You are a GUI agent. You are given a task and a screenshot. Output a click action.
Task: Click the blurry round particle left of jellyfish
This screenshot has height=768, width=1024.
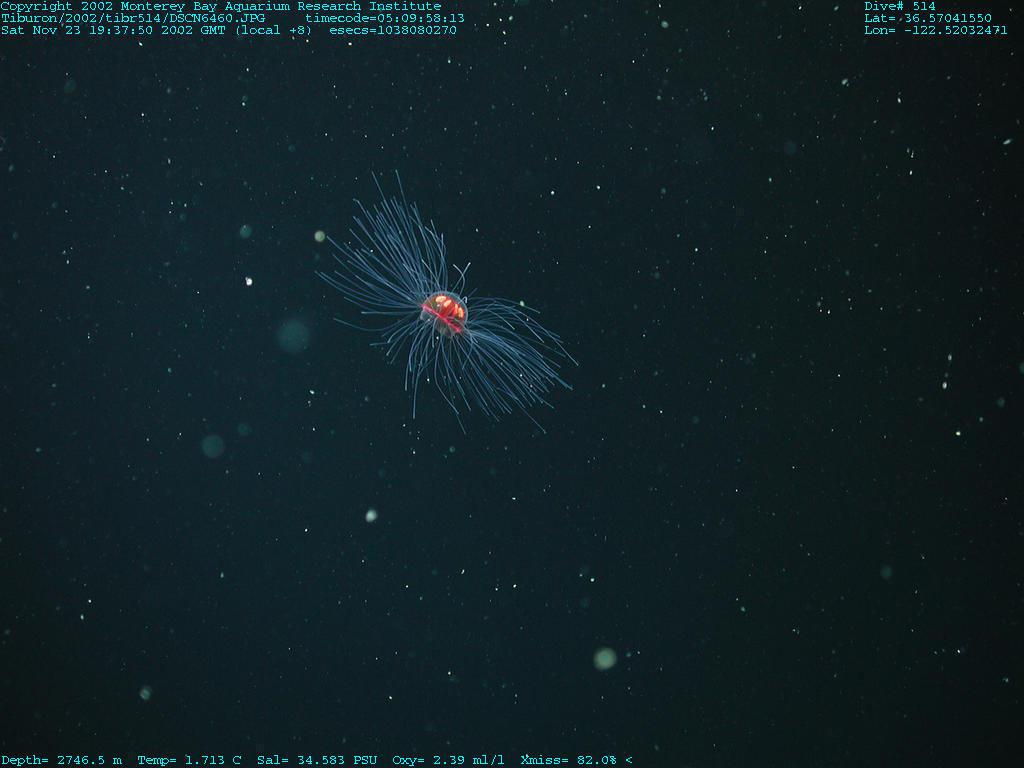point(293,335)
